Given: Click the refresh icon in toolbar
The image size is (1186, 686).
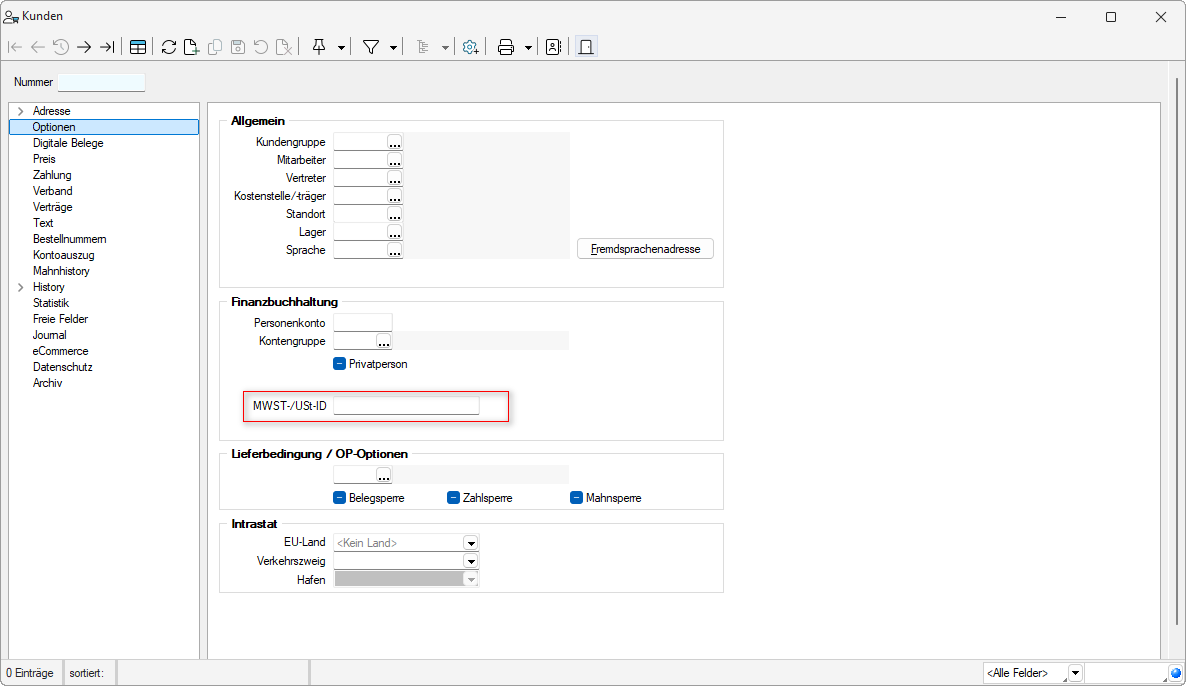Looking at the screenshot, I should coord(168,47).
